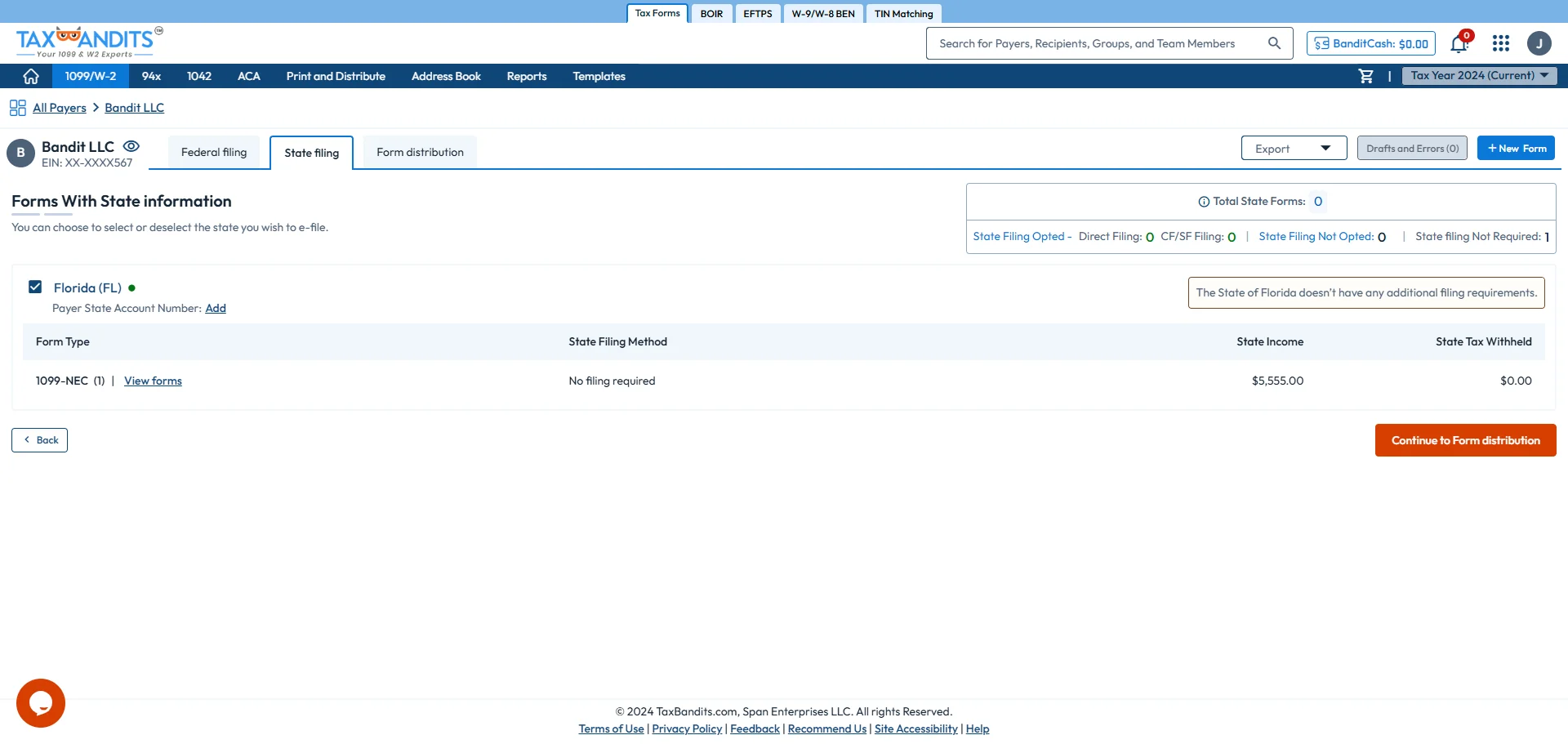The image size is (1568, 744).
Task: Uncheck the Florida (FL) checkbox
Action: pos(35,287)
